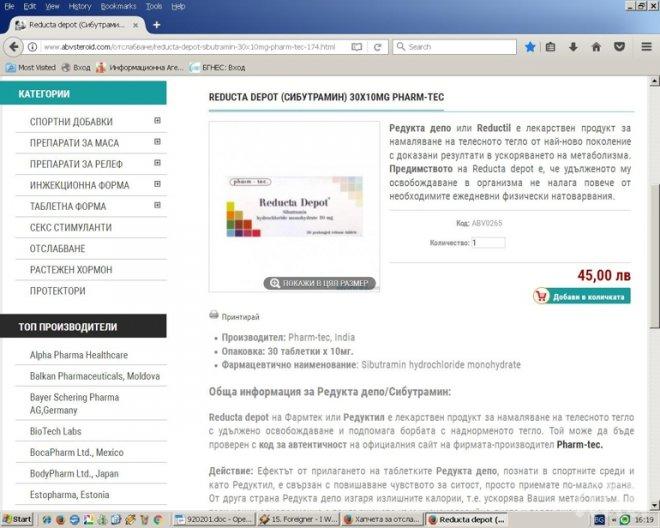
Task: Open the bookmarks list clipboard icon
Action: tap(551, 47)
